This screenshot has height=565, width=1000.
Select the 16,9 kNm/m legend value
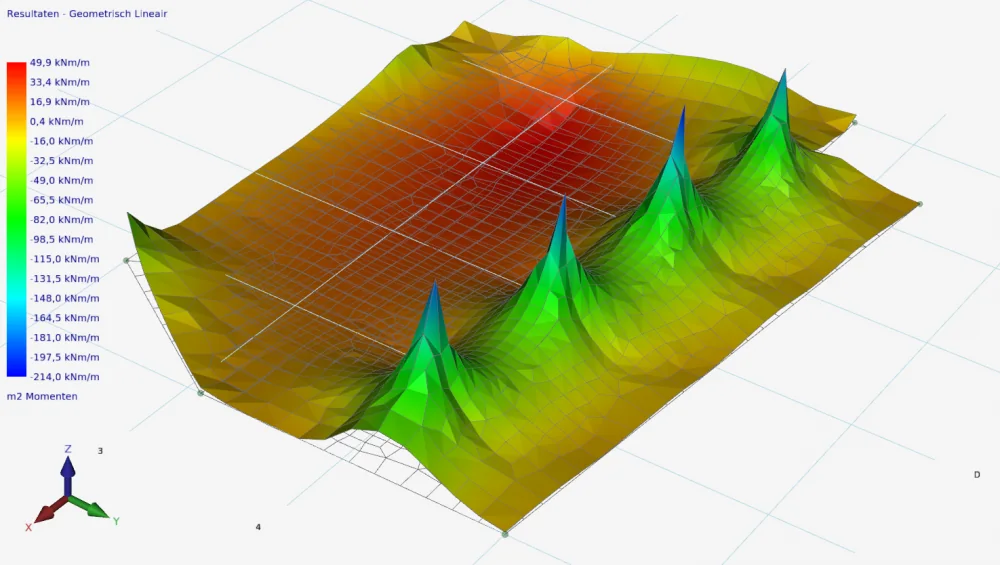coord(59,102)
